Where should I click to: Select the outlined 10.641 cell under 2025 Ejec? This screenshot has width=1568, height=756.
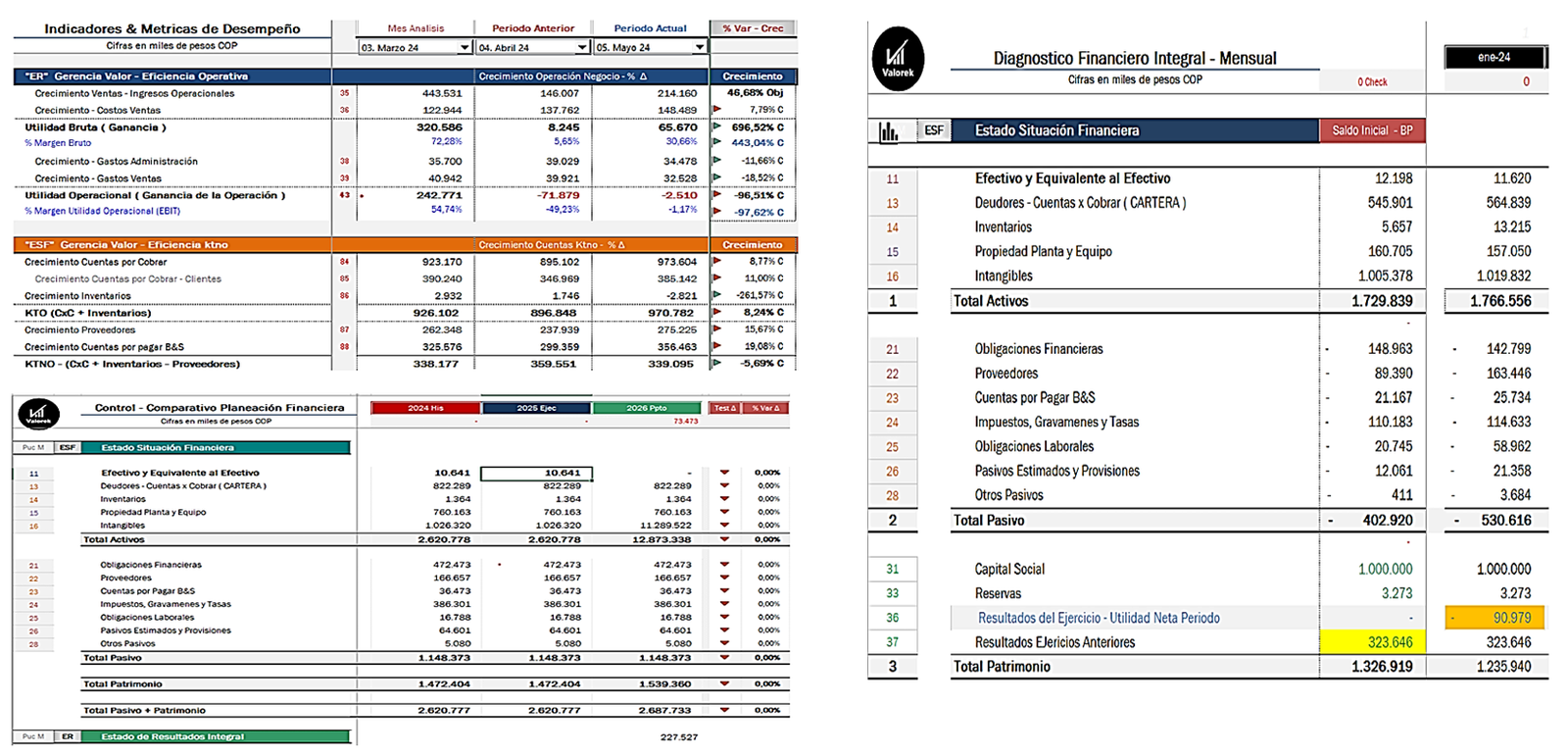537,473
